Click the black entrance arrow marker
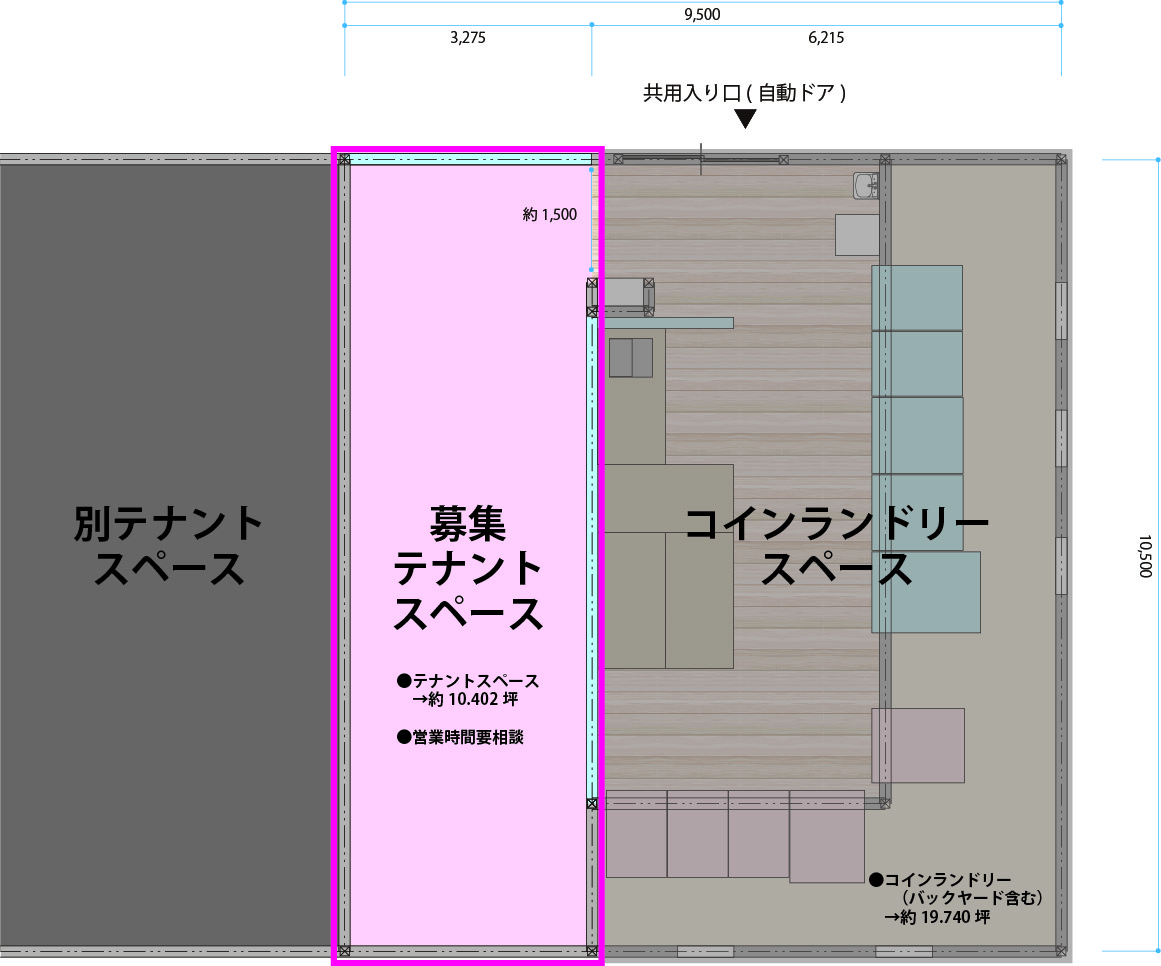 (745, 118)
